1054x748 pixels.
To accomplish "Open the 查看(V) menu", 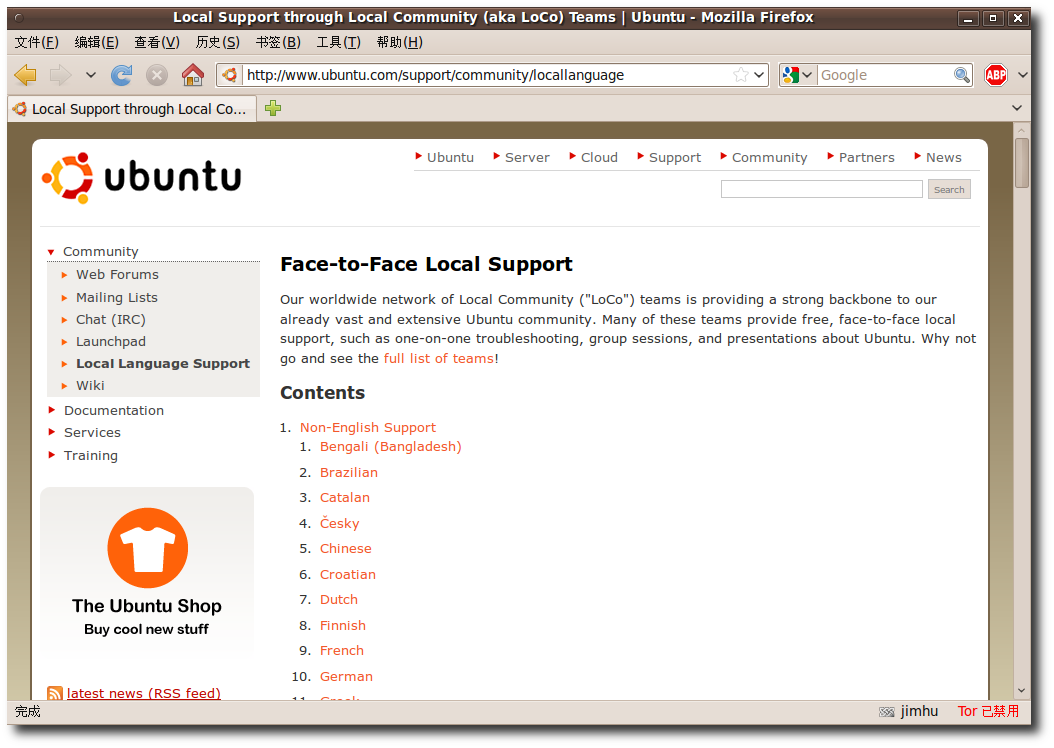I will 157,42.
